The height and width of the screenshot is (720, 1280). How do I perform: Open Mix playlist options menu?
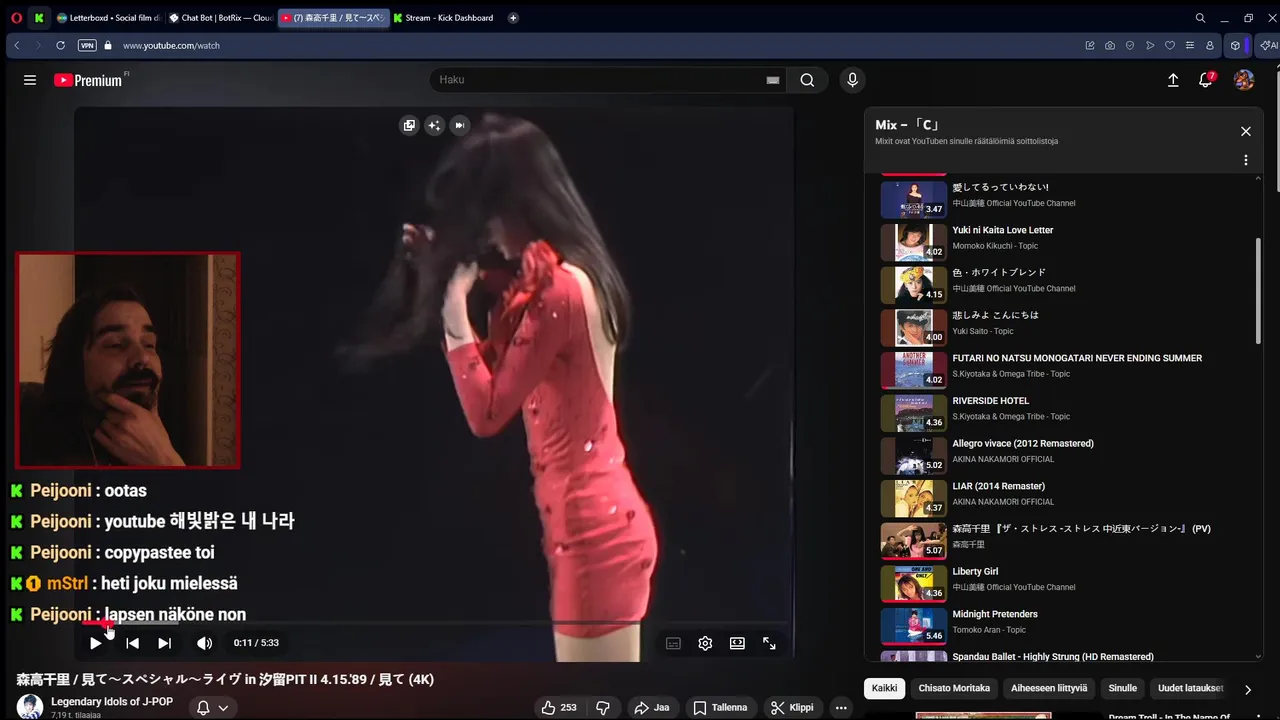1246,160
